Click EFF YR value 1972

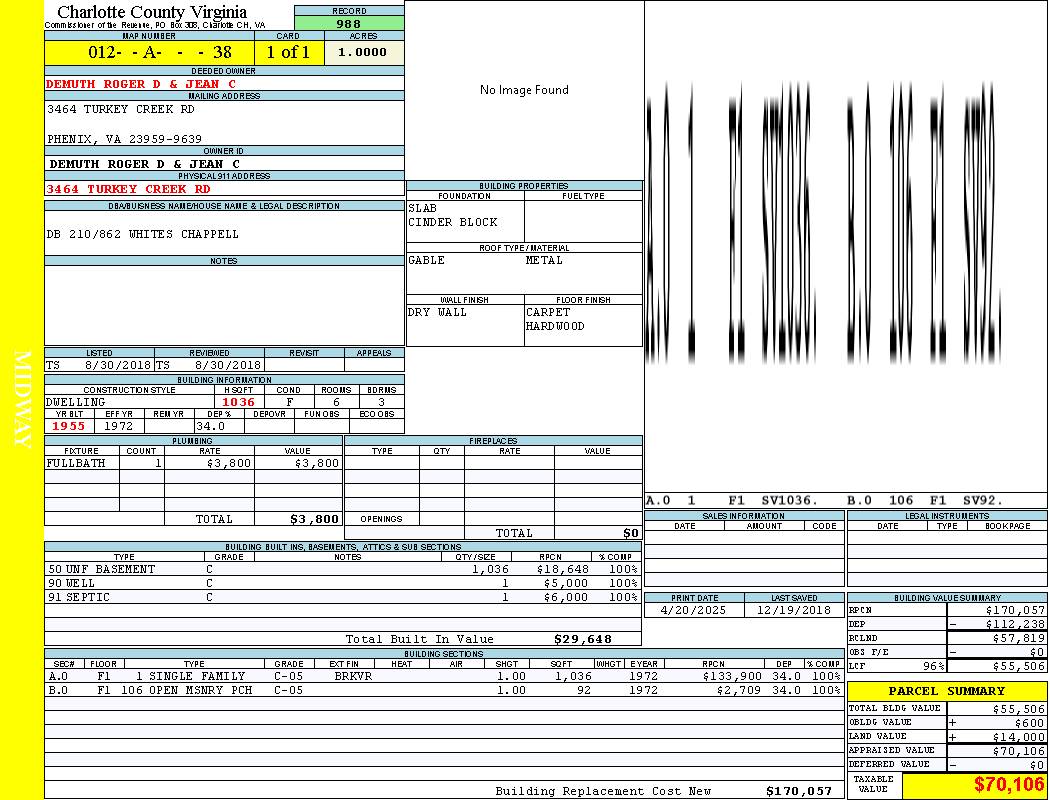point(119,426)
